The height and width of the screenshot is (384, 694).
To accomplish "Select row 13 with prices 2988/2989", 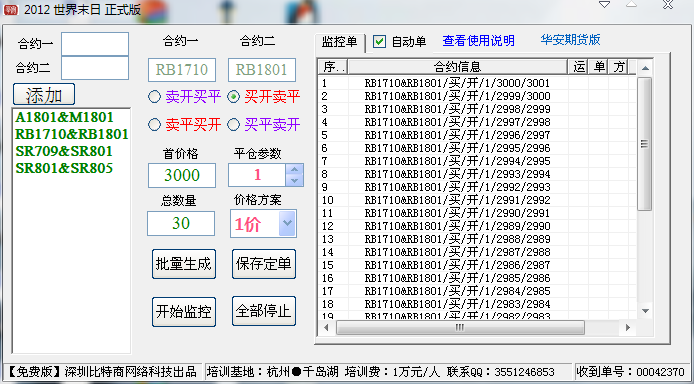I will click(477, 239).
